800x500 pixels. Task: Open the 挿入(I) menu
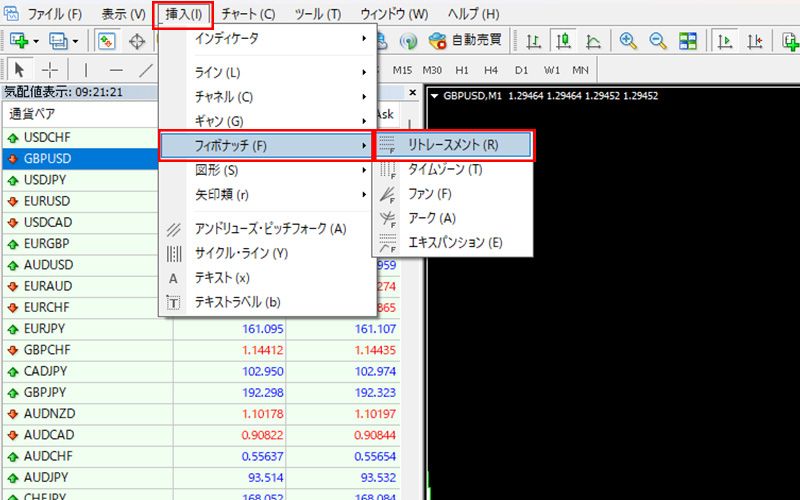click(183, 14)
